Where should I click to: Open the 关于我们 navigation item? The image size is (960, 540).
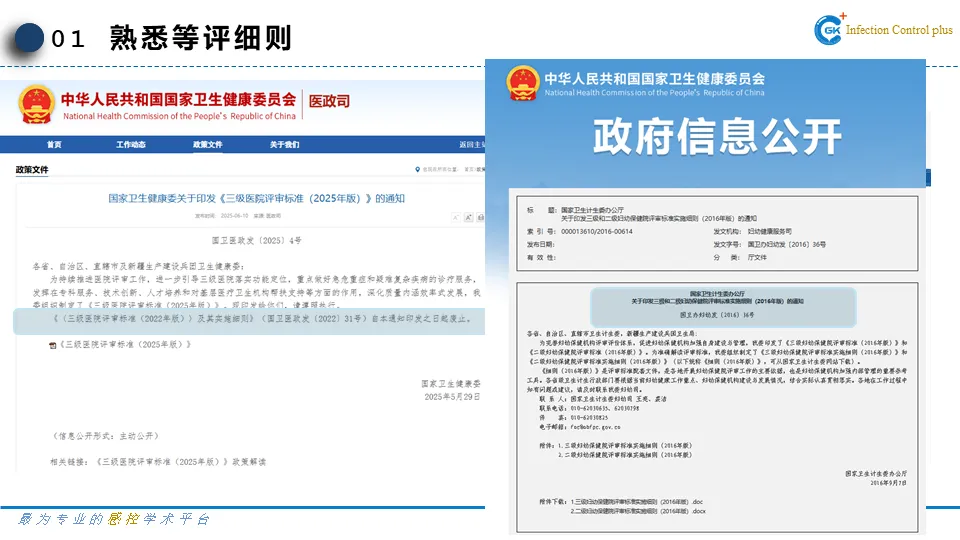pos(285,144)
